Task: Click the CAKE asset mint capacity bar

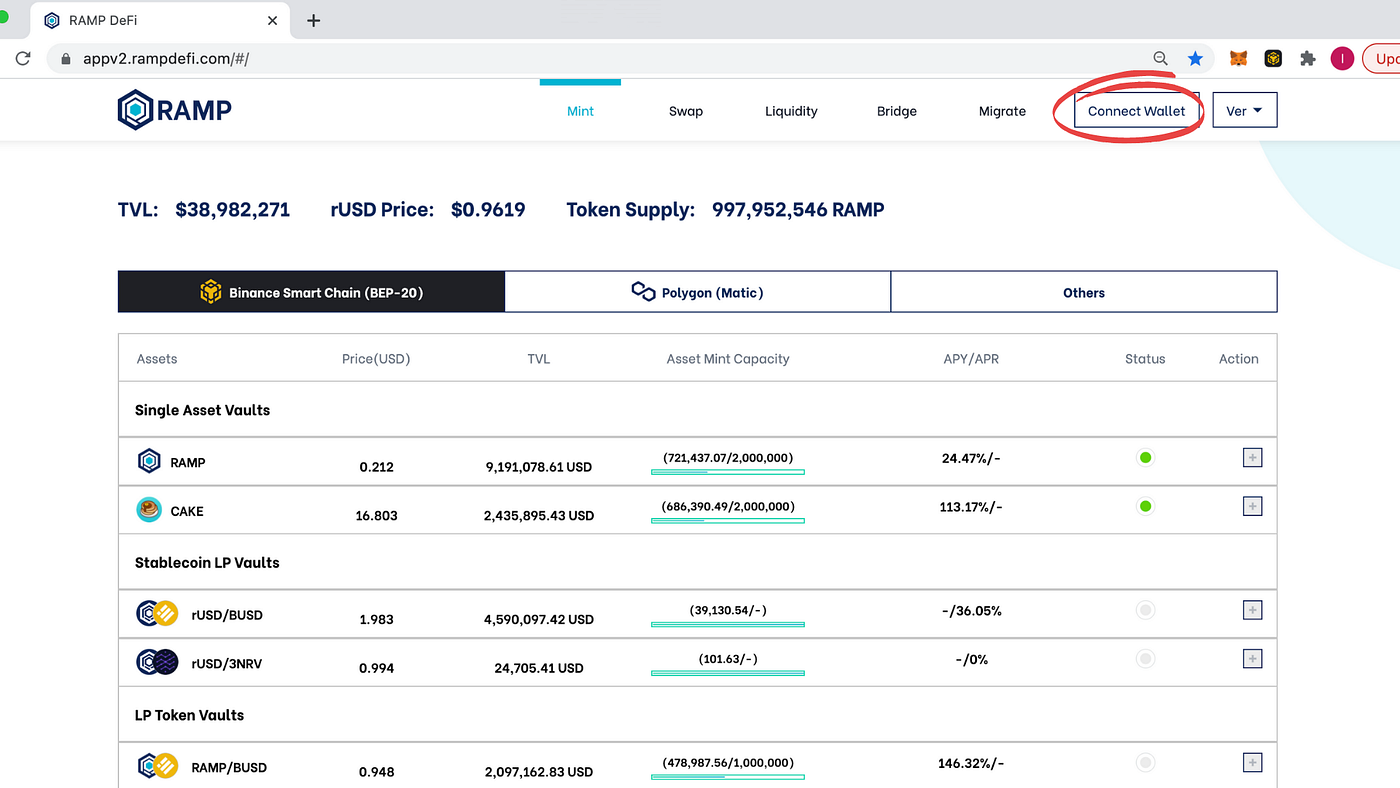Action: click(x=728, y=520)
